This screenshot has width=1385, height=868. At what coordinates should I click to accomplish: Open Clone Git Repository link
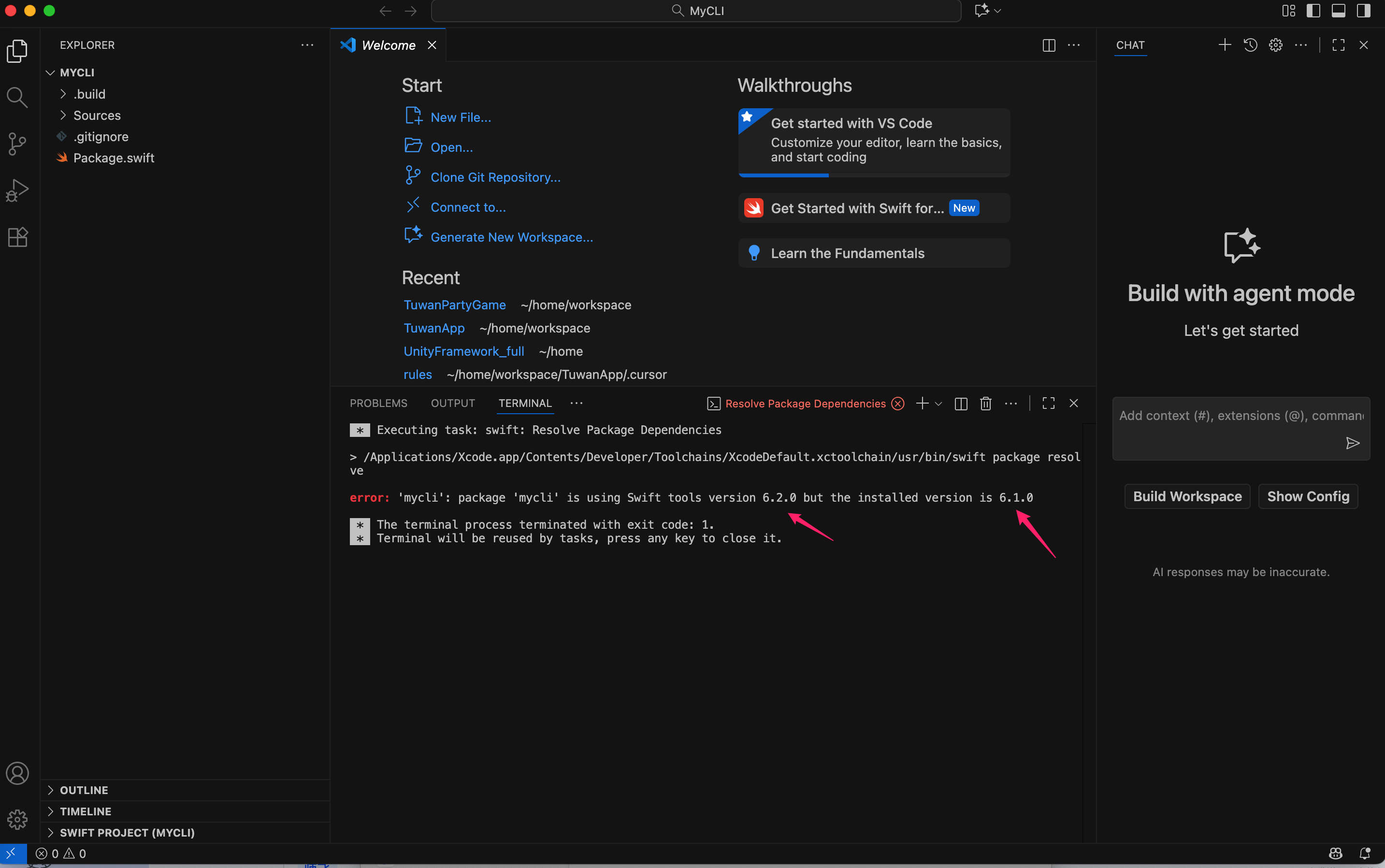[495, 177]
